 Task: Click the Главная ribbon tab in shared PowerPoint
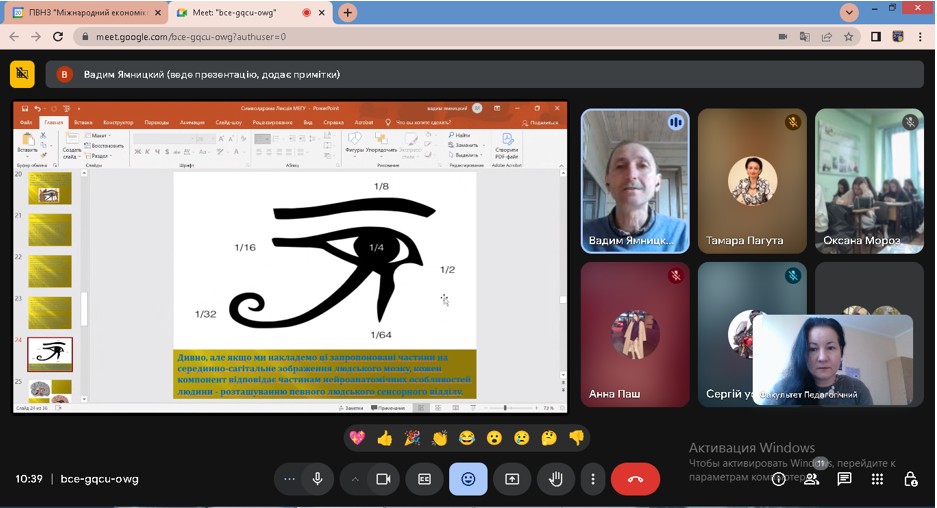point(53,123)
